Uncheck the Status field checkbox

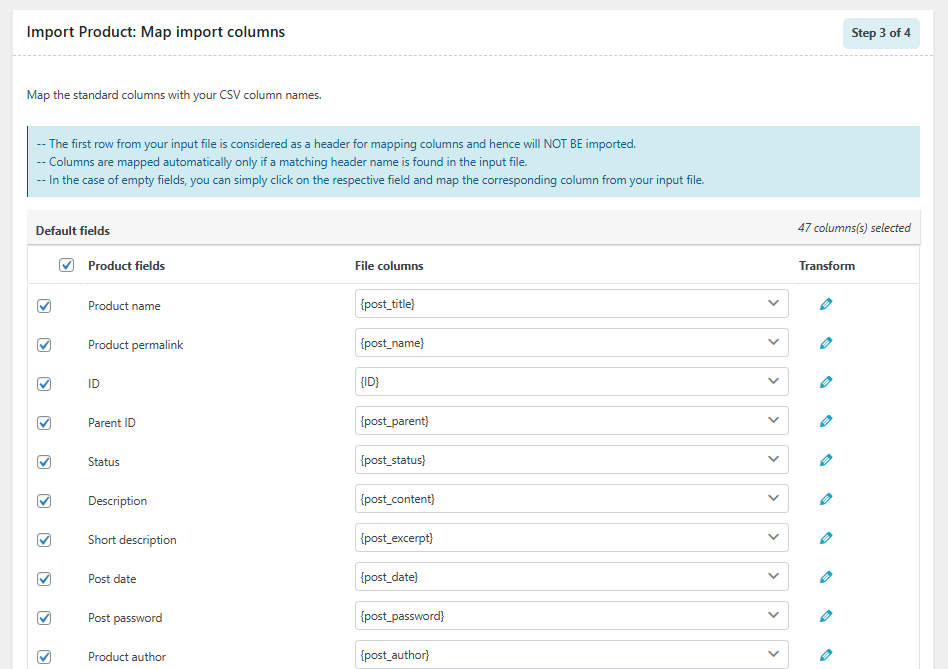tap(43, 461)
